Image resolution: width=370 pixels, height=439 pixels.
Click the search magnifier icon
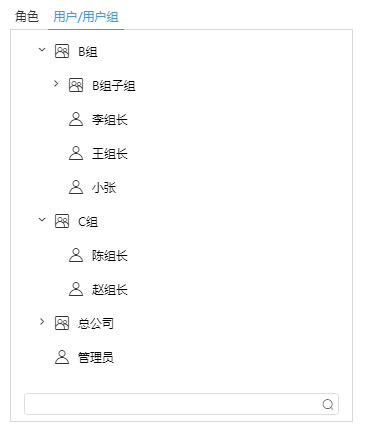(x=328, y=404)
